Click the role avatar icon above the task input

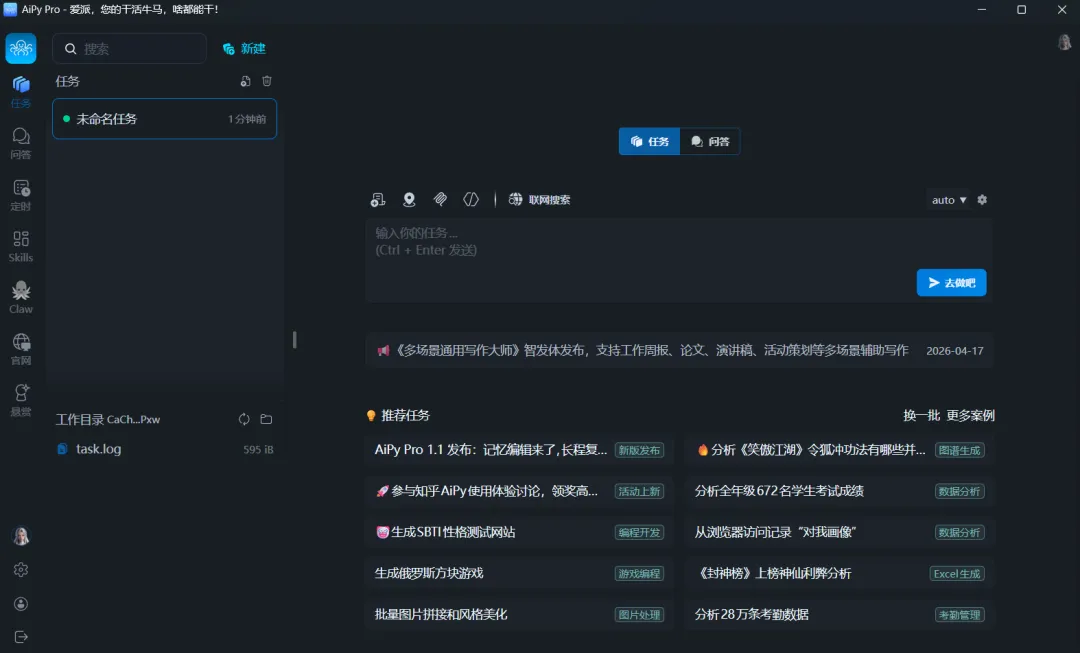pos(409,200)
